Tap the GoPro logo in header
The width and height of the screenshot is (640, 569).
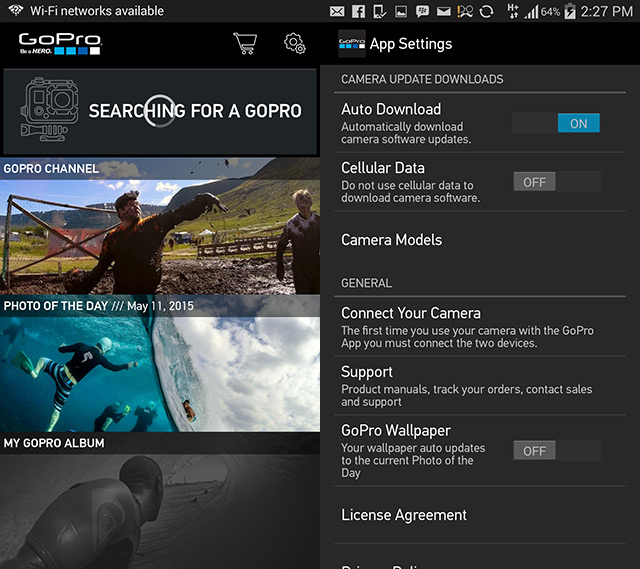[x=60, y=44]
